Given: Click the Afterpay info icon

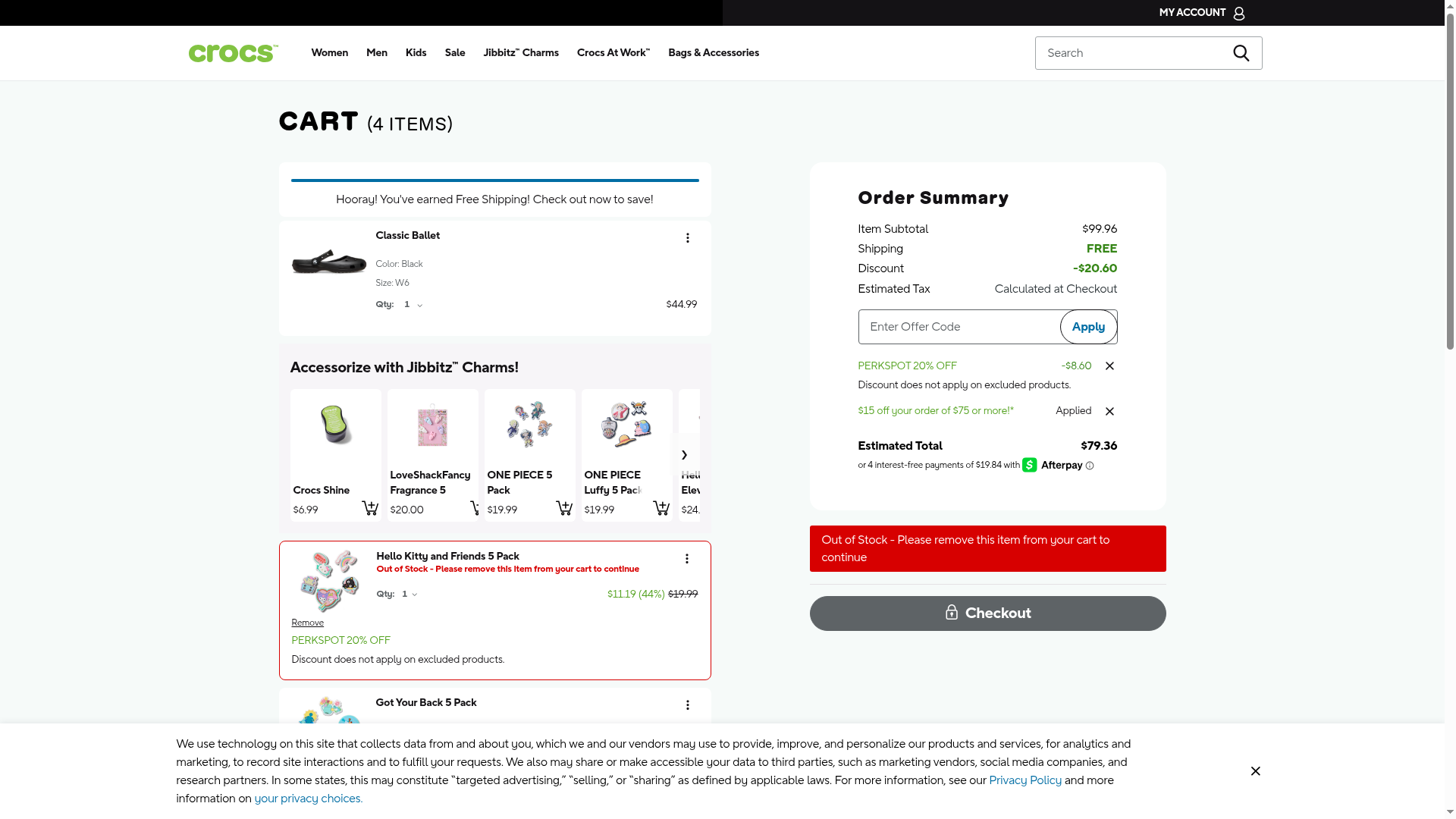Looking at the screenshot, I should click(1090, 466).
